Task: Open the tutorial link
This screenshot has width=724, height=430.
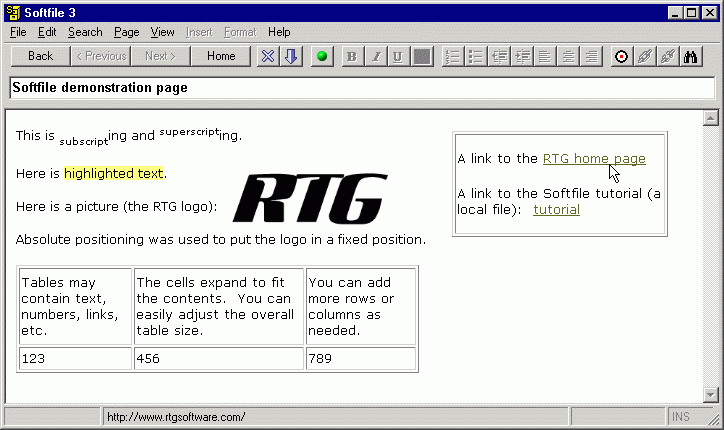Action: pyautogui.click(x=556, y=210)
